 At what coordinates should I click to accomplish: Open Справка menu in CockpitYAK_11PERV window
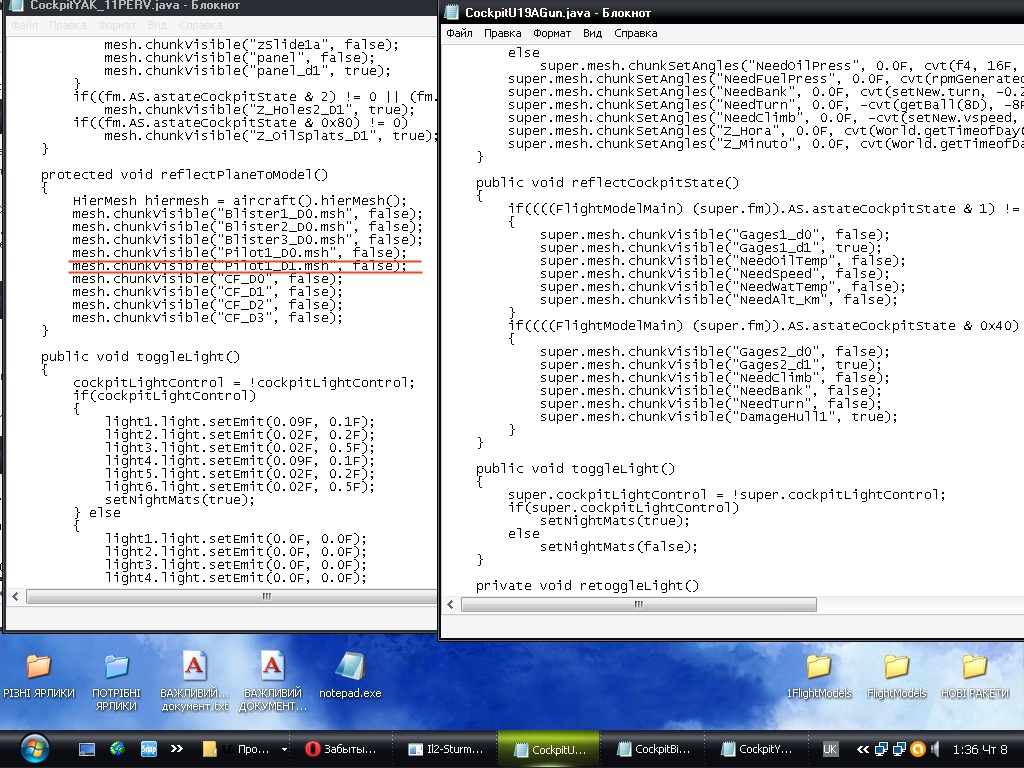(200, 25)
